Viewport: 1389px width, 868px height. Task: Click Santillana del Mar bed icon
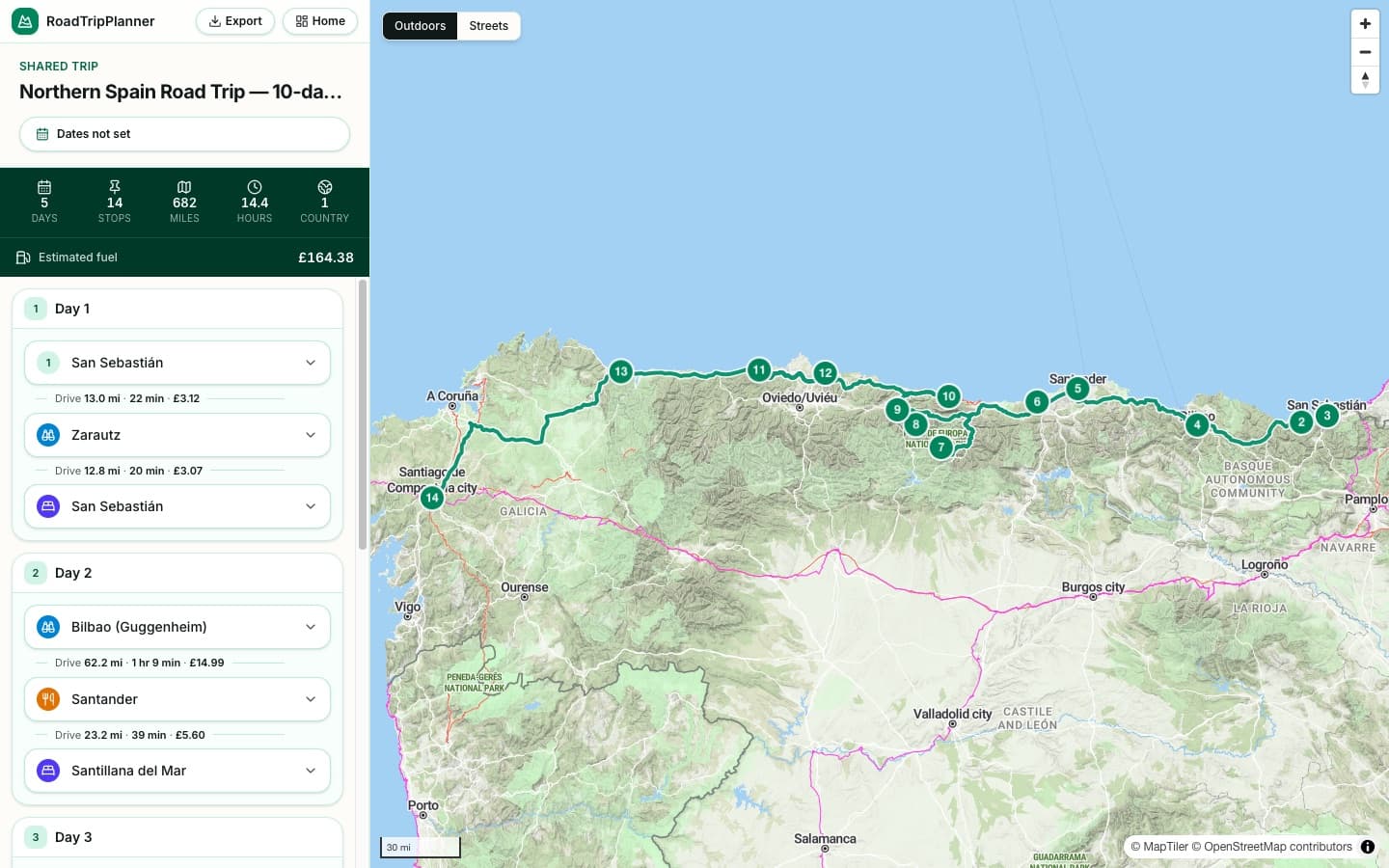(48, 771)
